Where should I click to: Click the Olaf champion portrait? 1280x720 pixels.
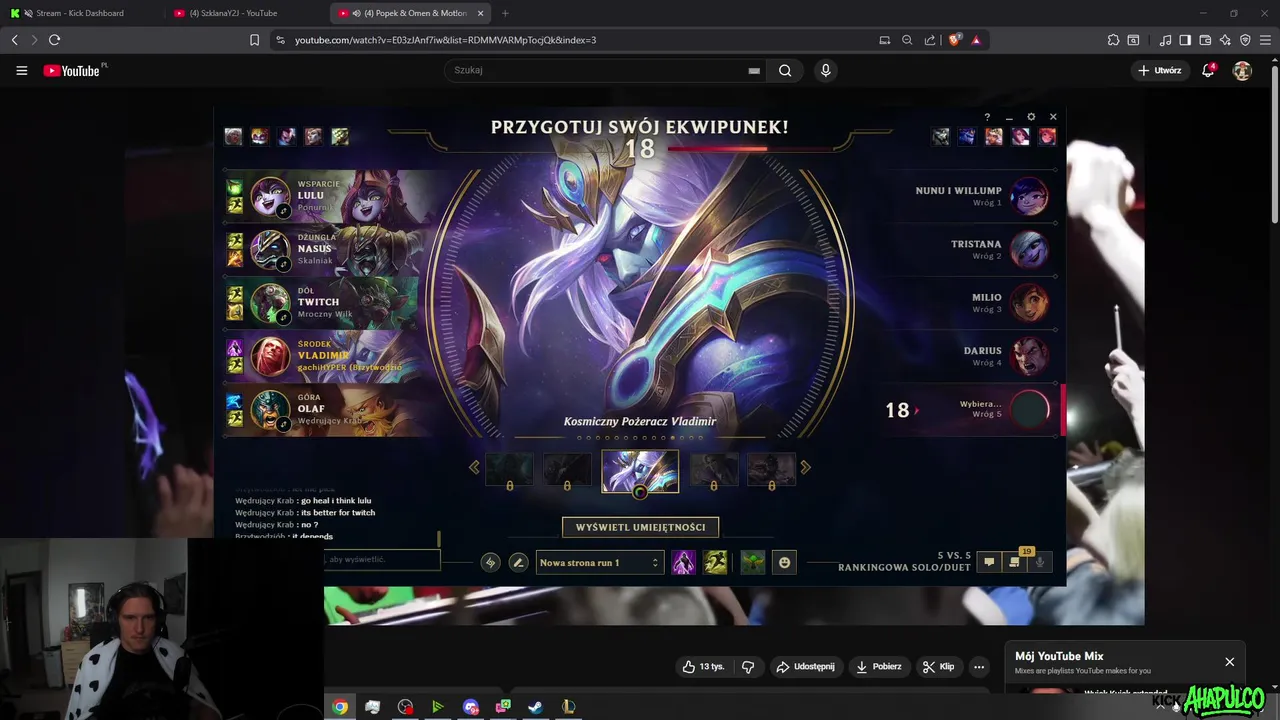270,410
